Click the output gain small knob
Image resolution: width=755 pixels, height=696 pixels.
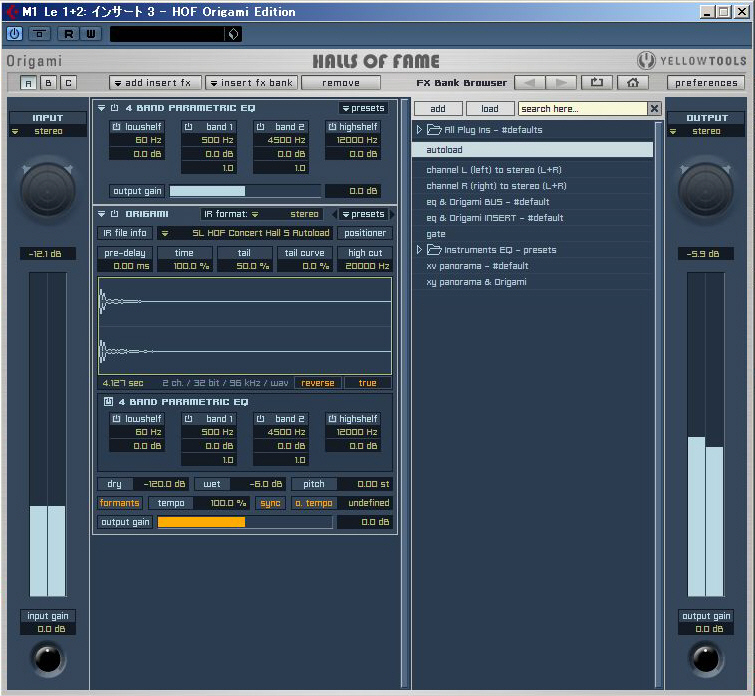pos(706,659)
